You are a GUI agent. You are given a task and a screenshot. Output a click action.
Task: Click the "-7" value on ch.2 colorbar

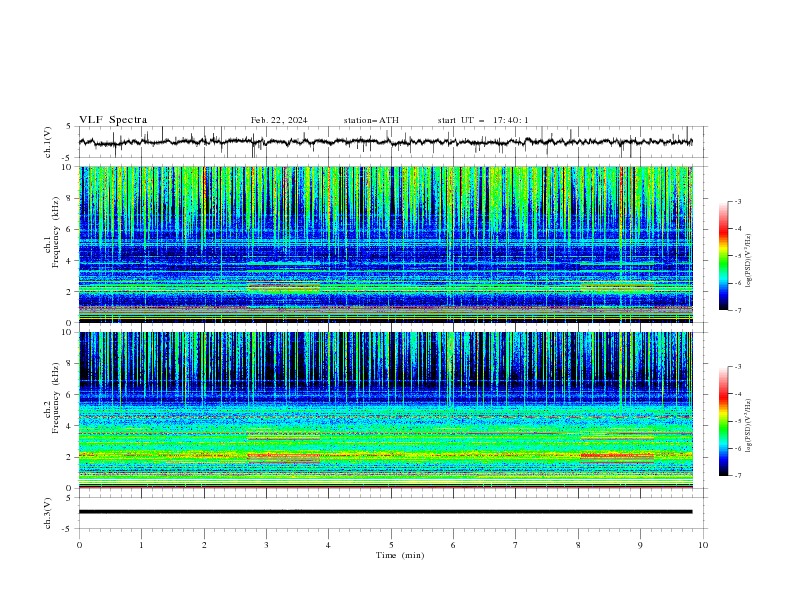(x=737, y=475)
